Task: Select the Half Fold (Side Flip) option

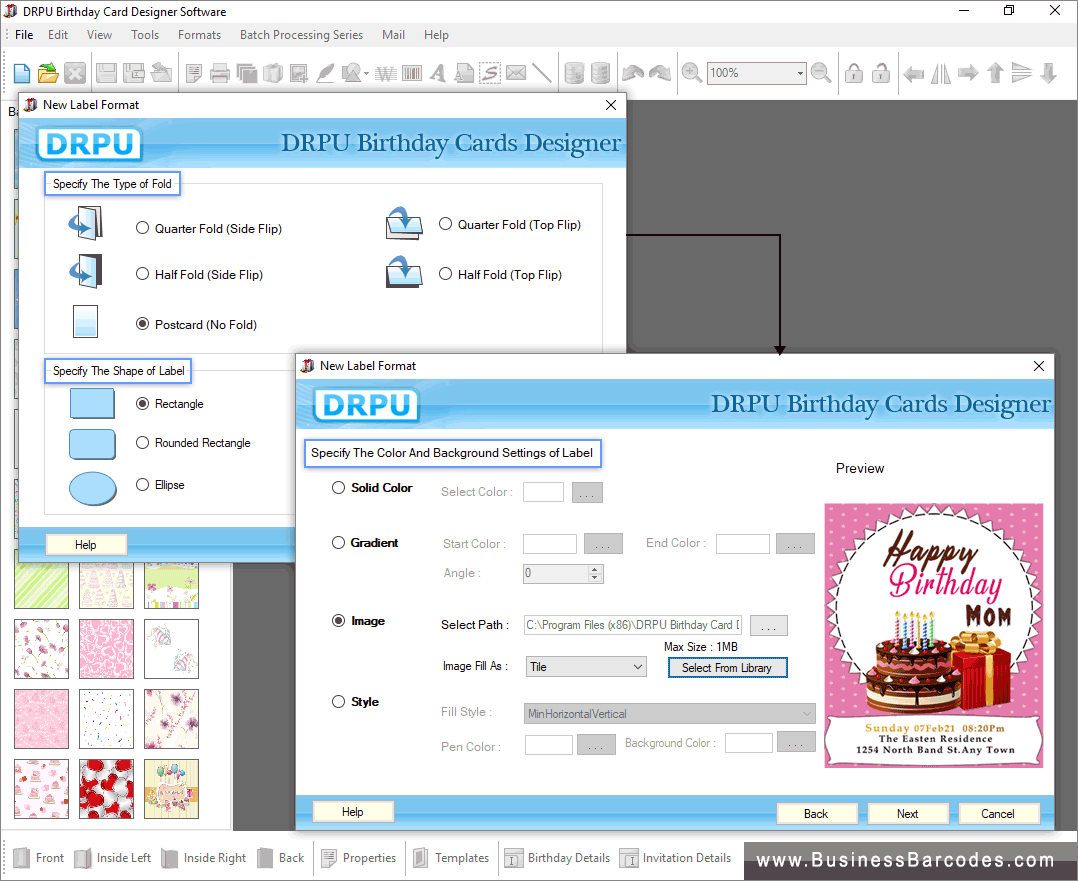Action: pyautogui.click(x=142, y=274)
